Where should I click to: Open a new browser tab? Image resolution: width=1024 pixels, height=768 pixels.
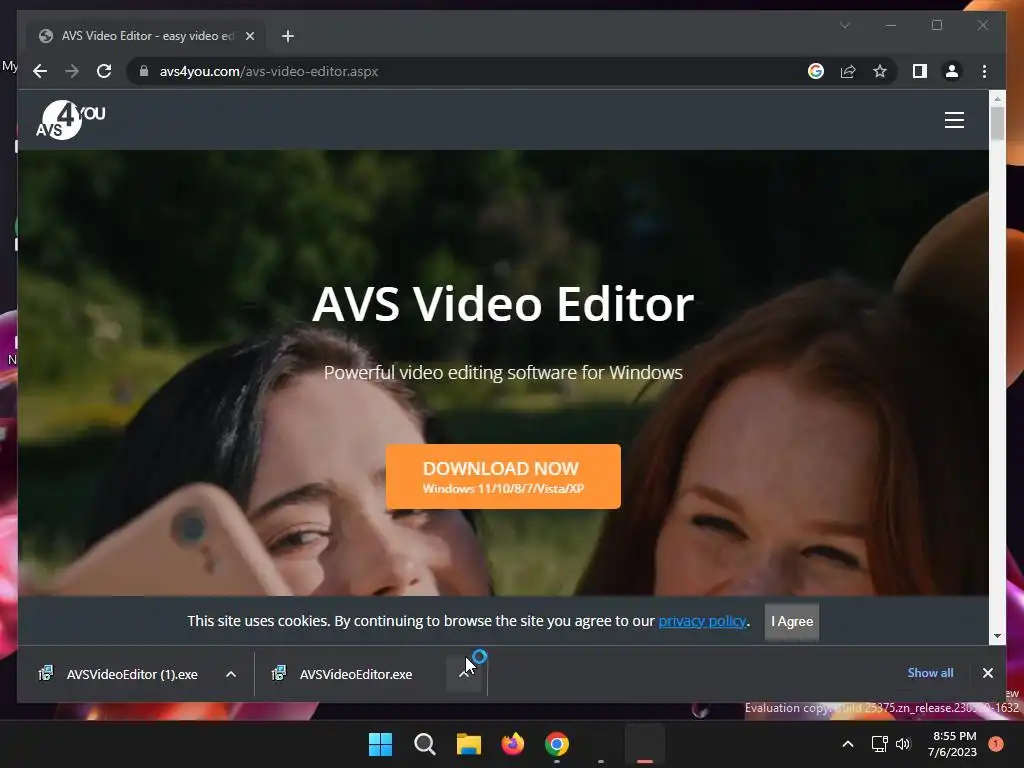287,36
